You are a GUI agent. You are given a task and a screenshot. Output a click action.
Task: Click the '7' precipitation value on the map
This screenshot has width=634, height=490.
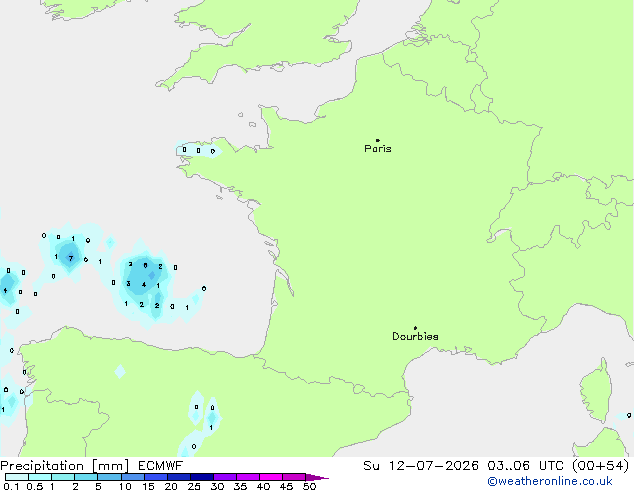coord(71,258)
